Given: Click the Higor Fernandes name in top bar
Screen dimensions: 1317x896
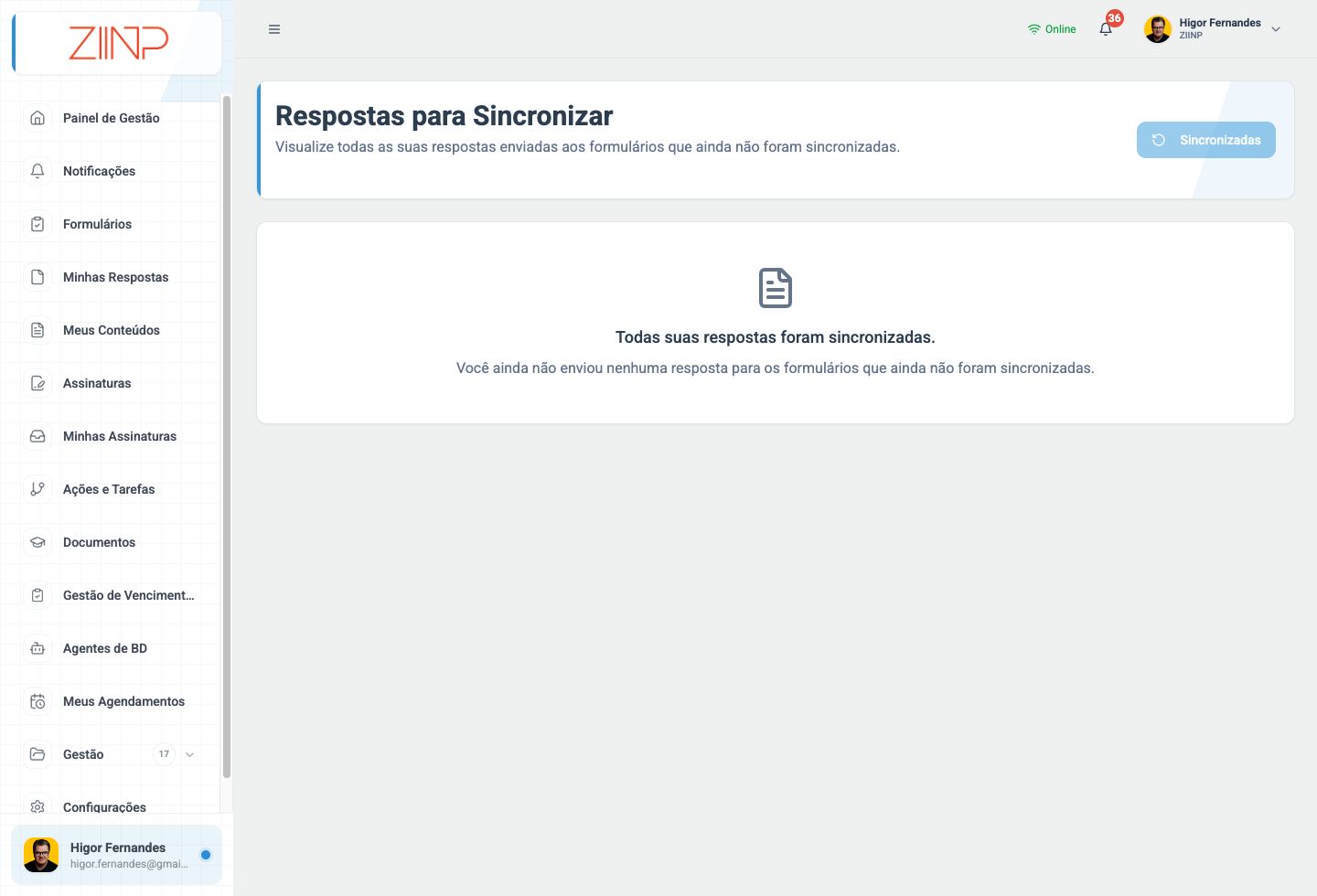Looking at the screenshot, I should click(1220, 23).
